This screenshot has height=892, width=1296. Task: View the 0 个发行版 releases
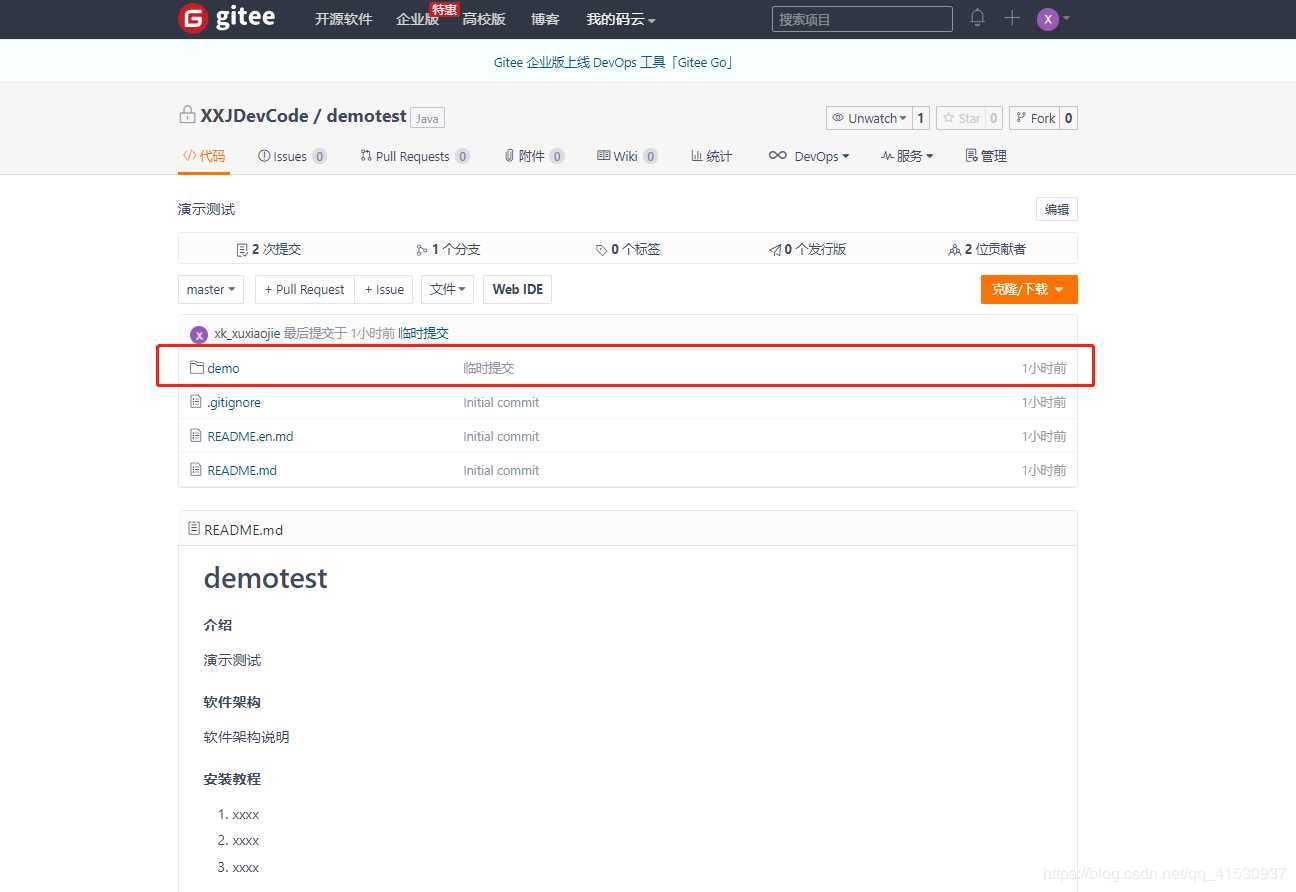[807, 249]
